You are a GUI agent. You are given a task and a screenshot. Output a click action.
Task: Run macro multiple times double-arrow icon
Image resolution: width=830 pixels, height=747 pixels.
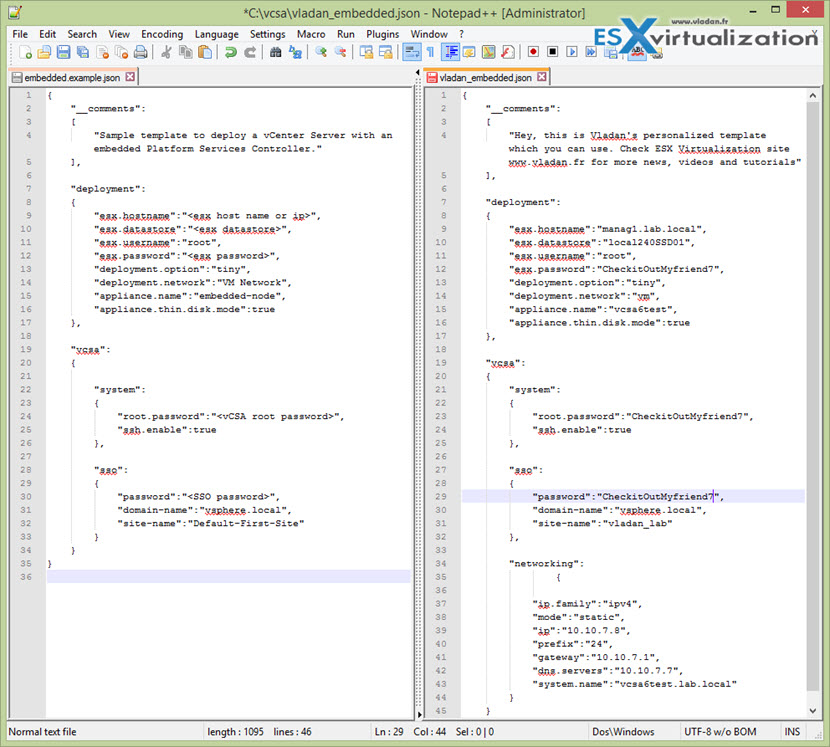(x=591, y=52)
